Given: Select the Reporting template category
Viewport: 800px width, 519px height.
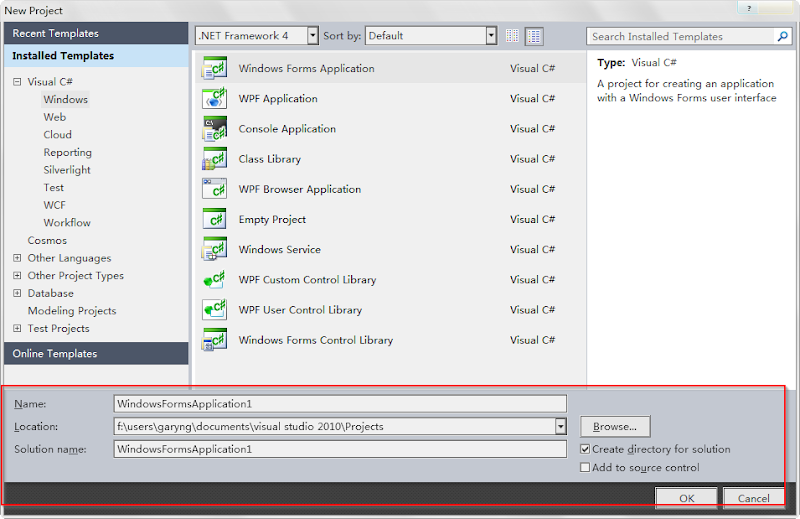Looking at the screenshot, I should coord(67,152).
